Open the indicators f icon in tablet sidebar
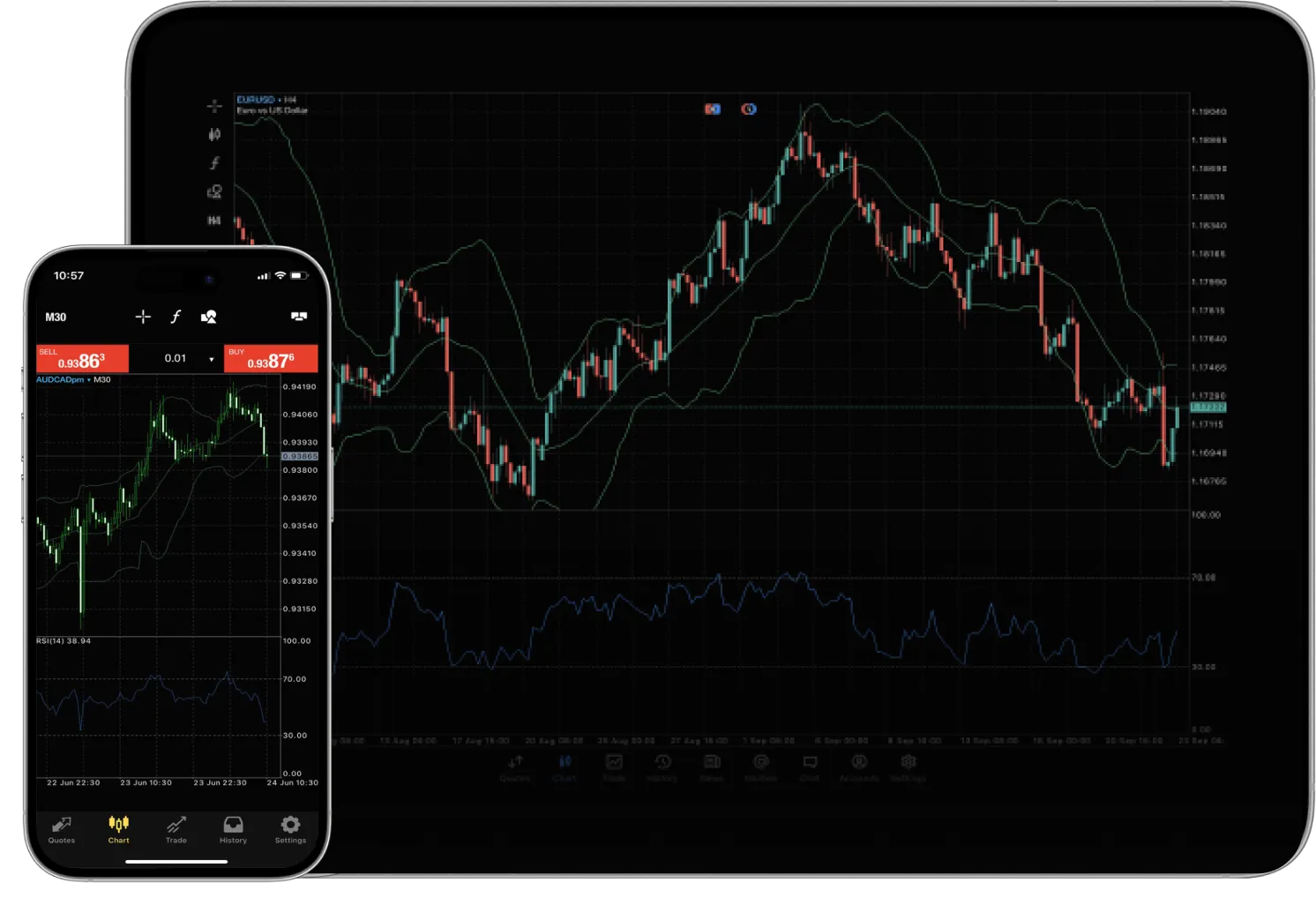Image resolution: width=1316 pixels, height=905 pixels. (214, 163)
